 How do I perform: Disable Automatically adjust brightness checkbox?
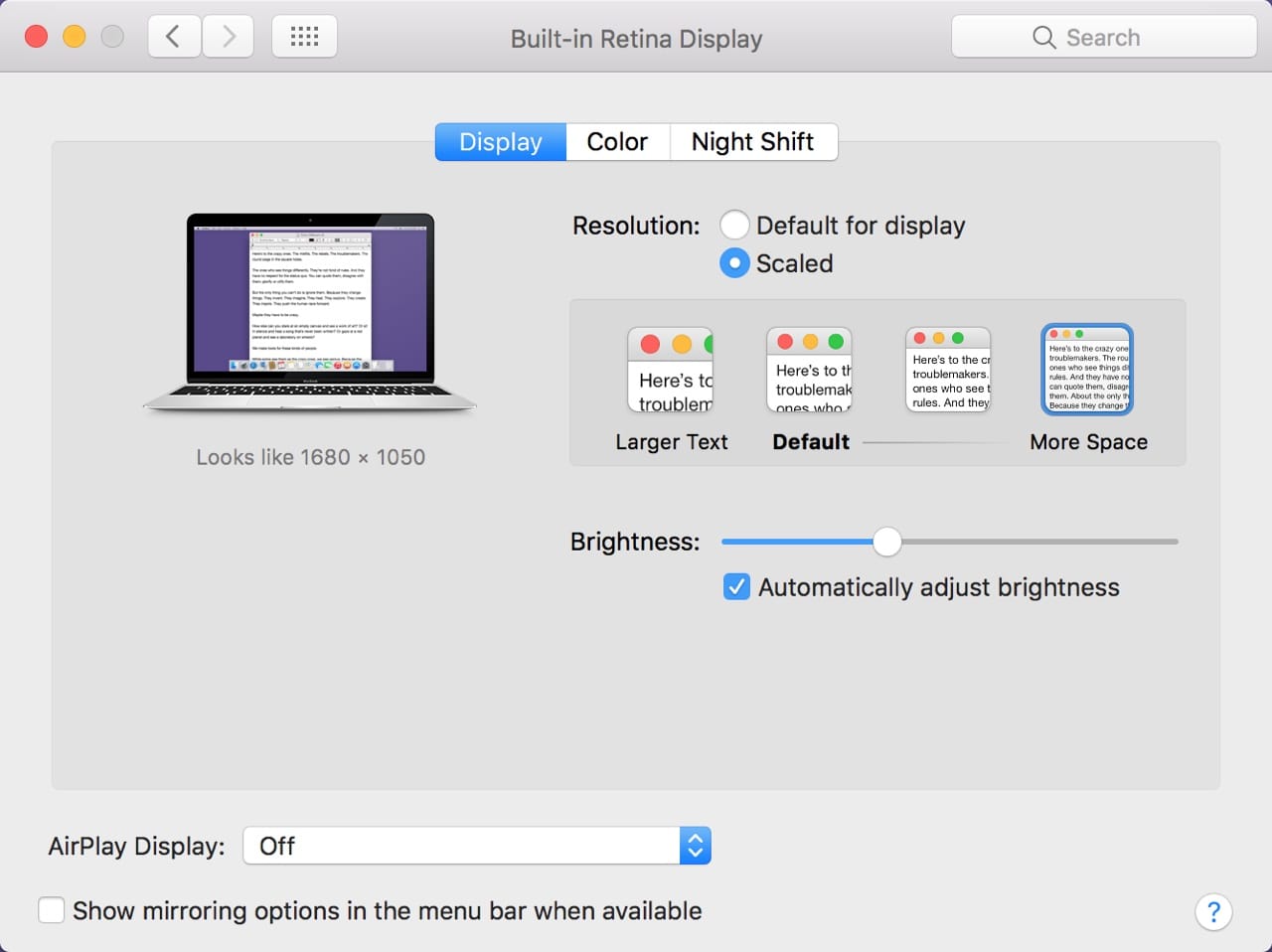coord(736,587)
